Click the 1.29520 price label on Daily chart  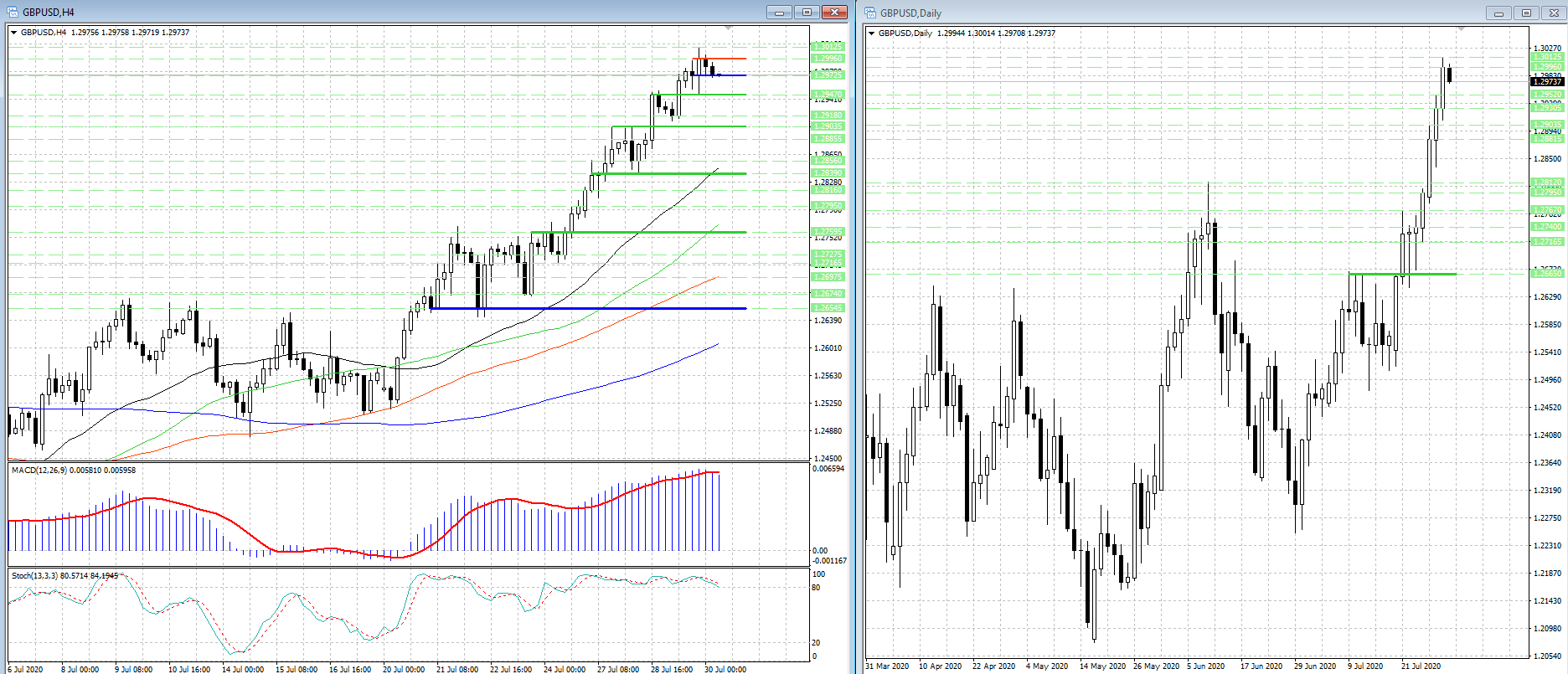1547,95
